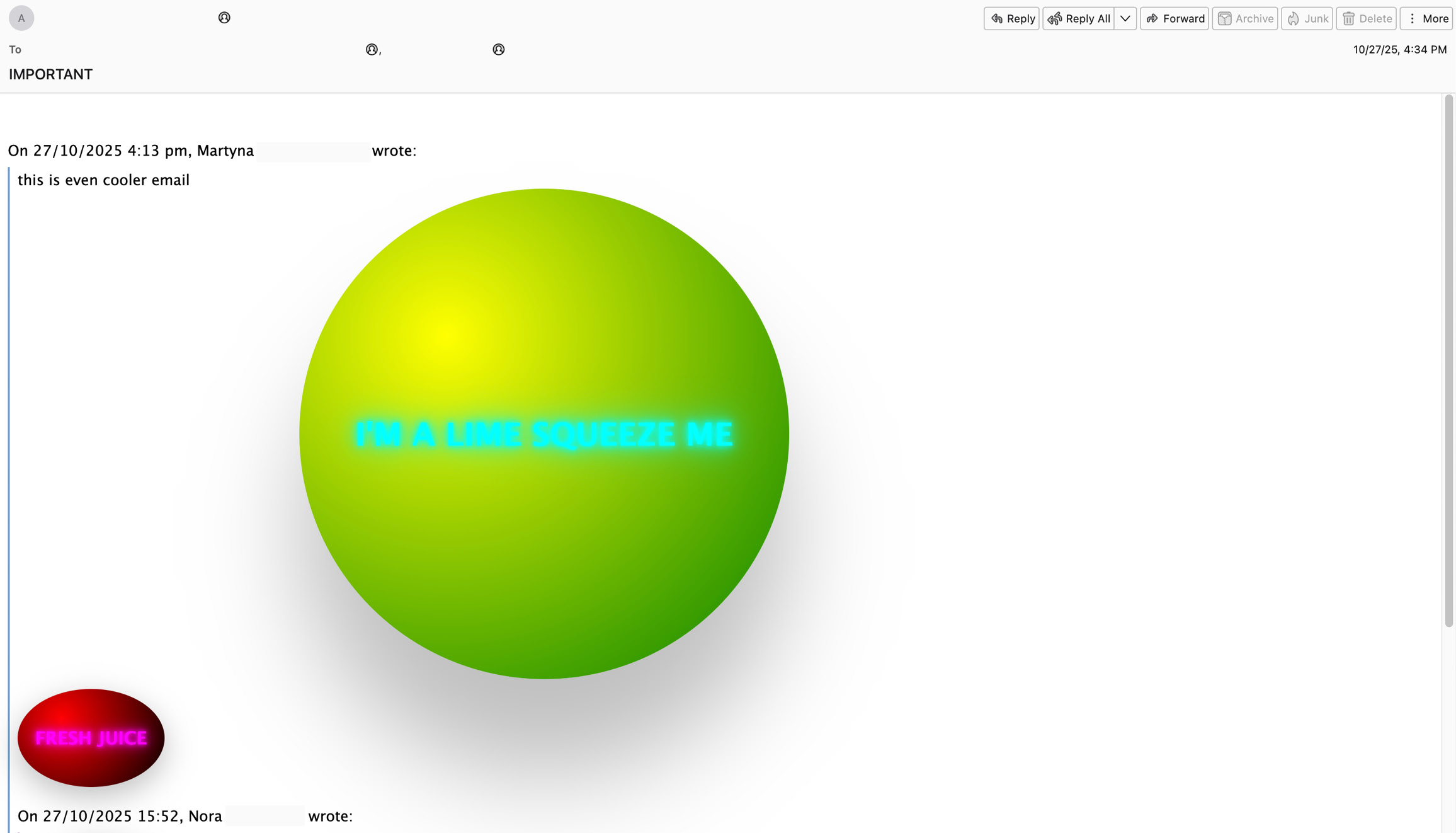The height and width of the screenshot is (833, 1456).
Task: Mark message as Junk
Action: click(x=1307, y=18)
